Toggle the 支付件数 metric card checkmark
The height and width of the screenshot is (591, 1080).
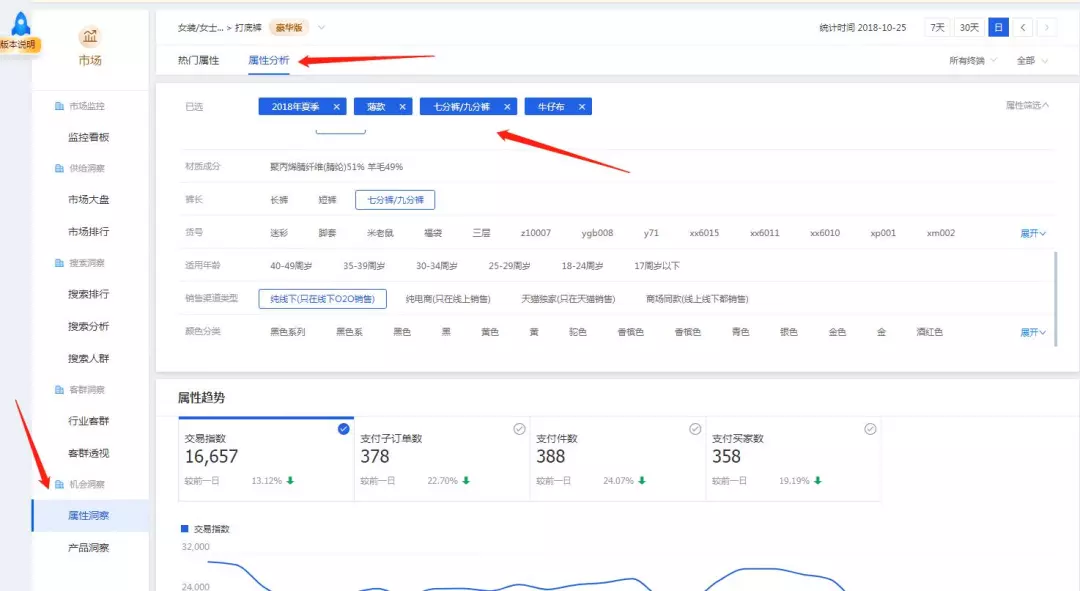point(695,429)
